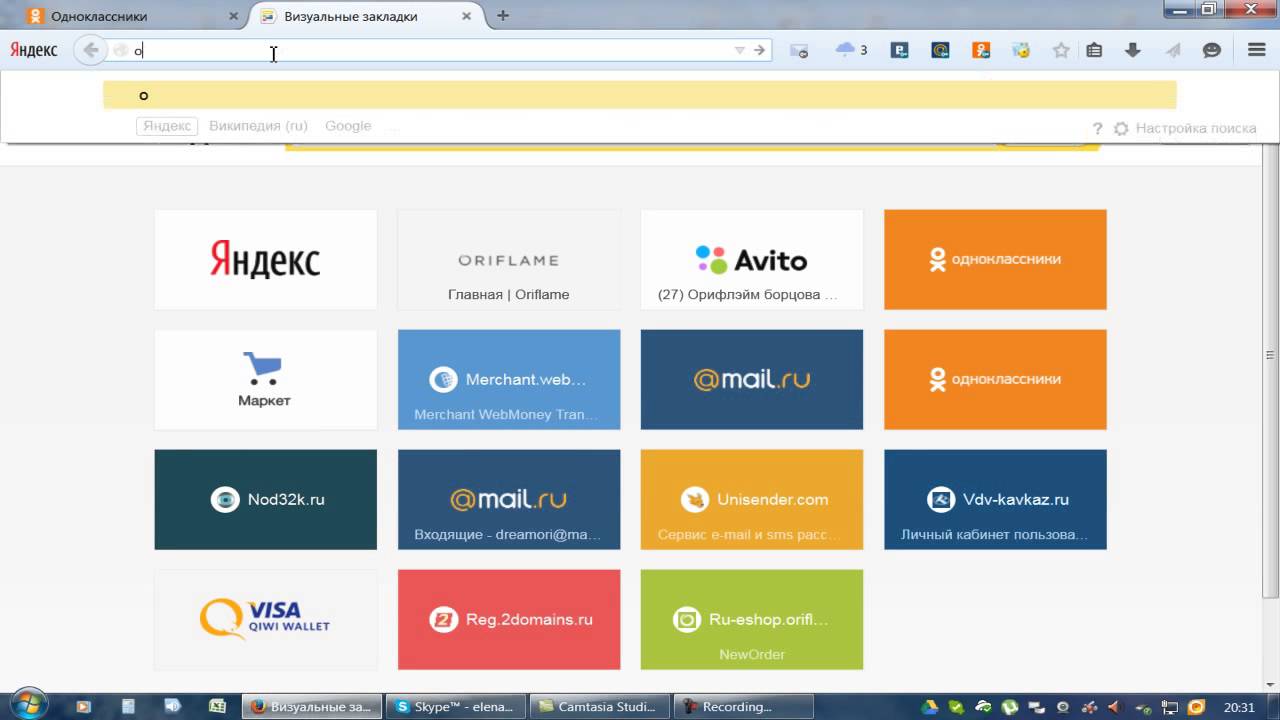This screenshot has height=720, width=1280.
Task: Open Skype from the taskbar
Action: pos(458,707)
